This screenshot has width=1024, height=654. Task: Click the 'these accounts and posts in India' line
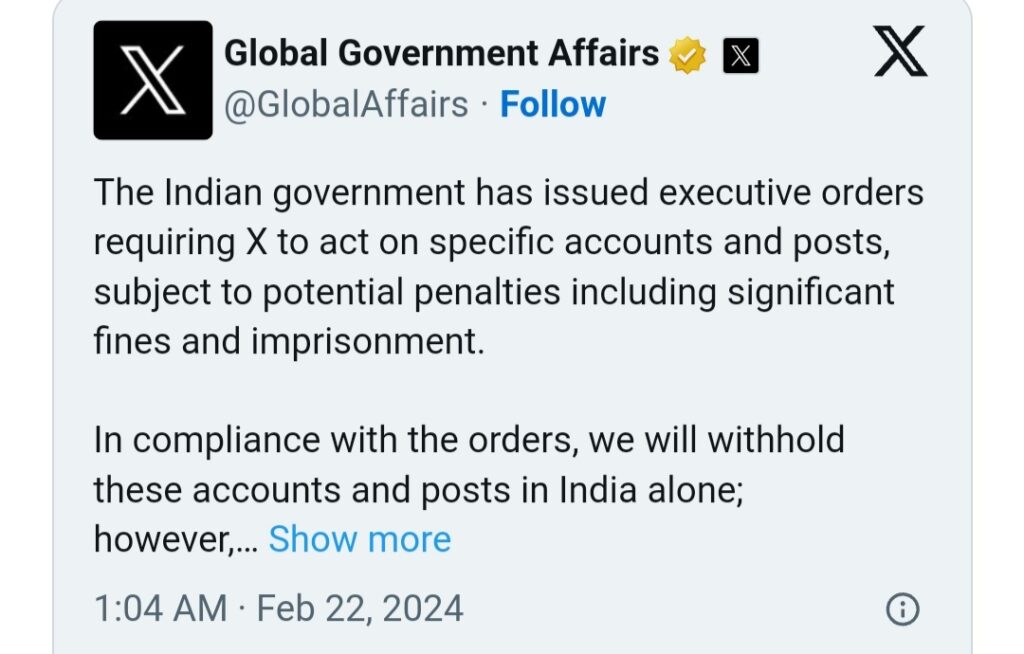click(419, 490)
